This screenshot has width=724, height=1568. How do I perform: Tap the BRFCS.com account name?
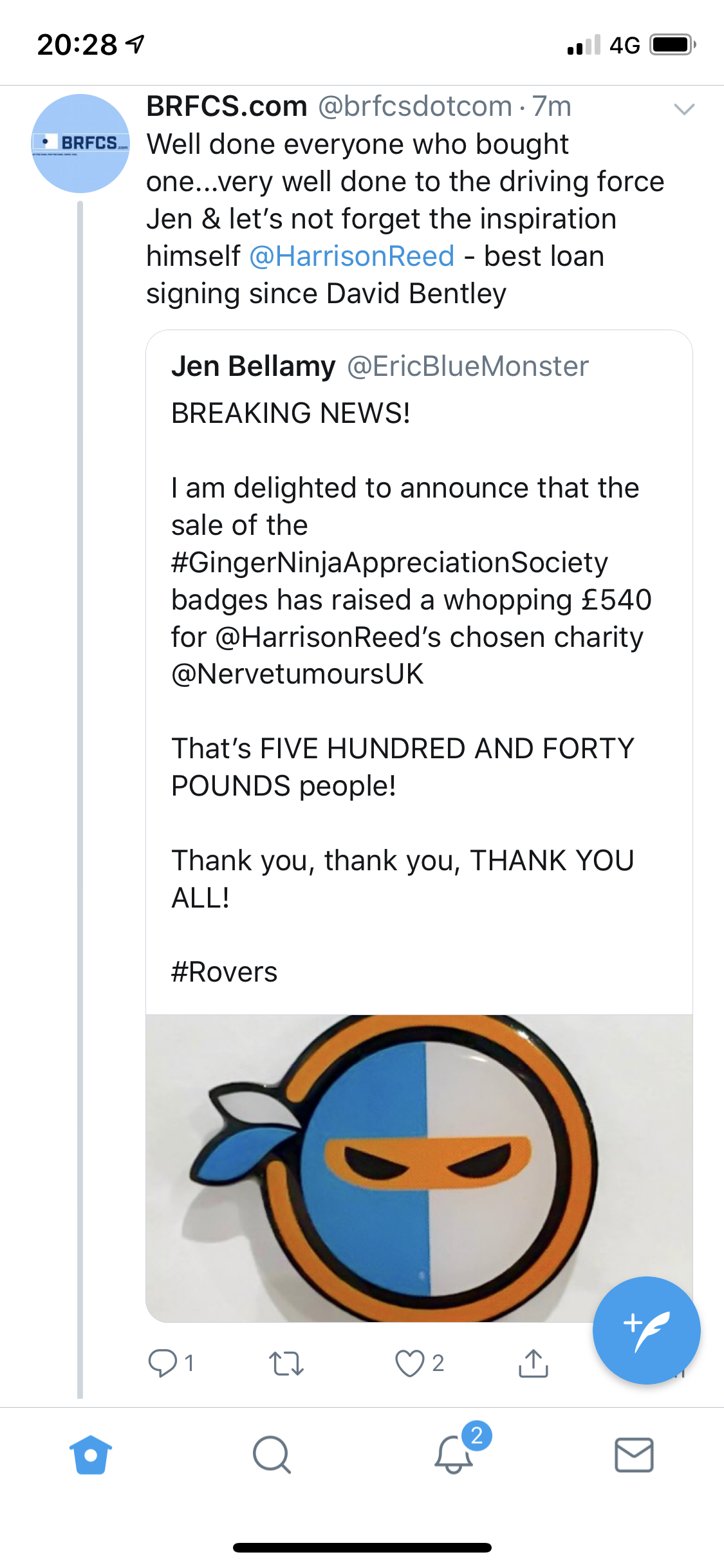[x=227, y=106]
